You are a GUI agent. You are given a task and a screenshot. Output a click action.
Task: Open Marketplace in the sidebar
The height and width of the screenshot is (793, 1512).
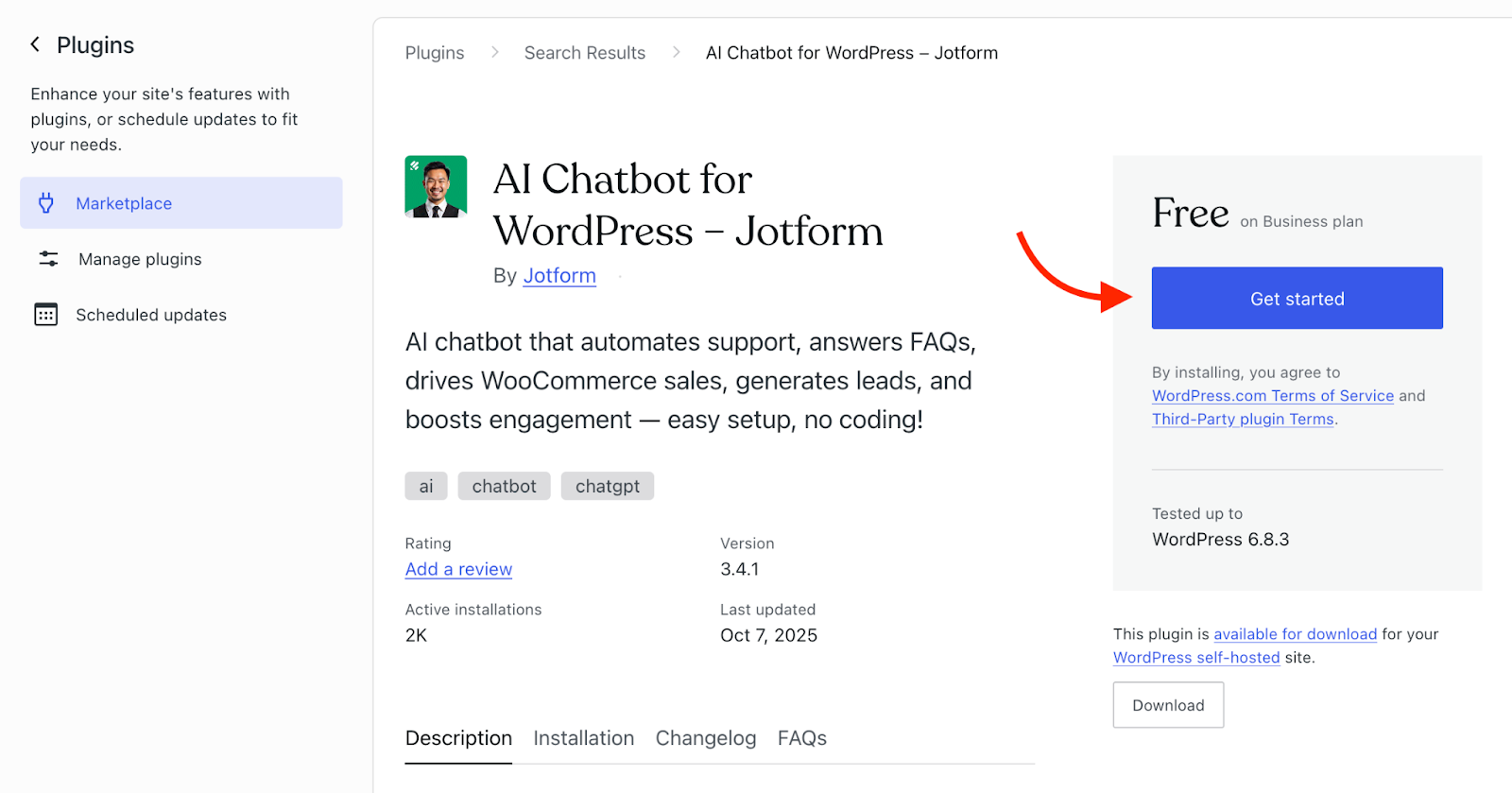click(x=181, y=203)
